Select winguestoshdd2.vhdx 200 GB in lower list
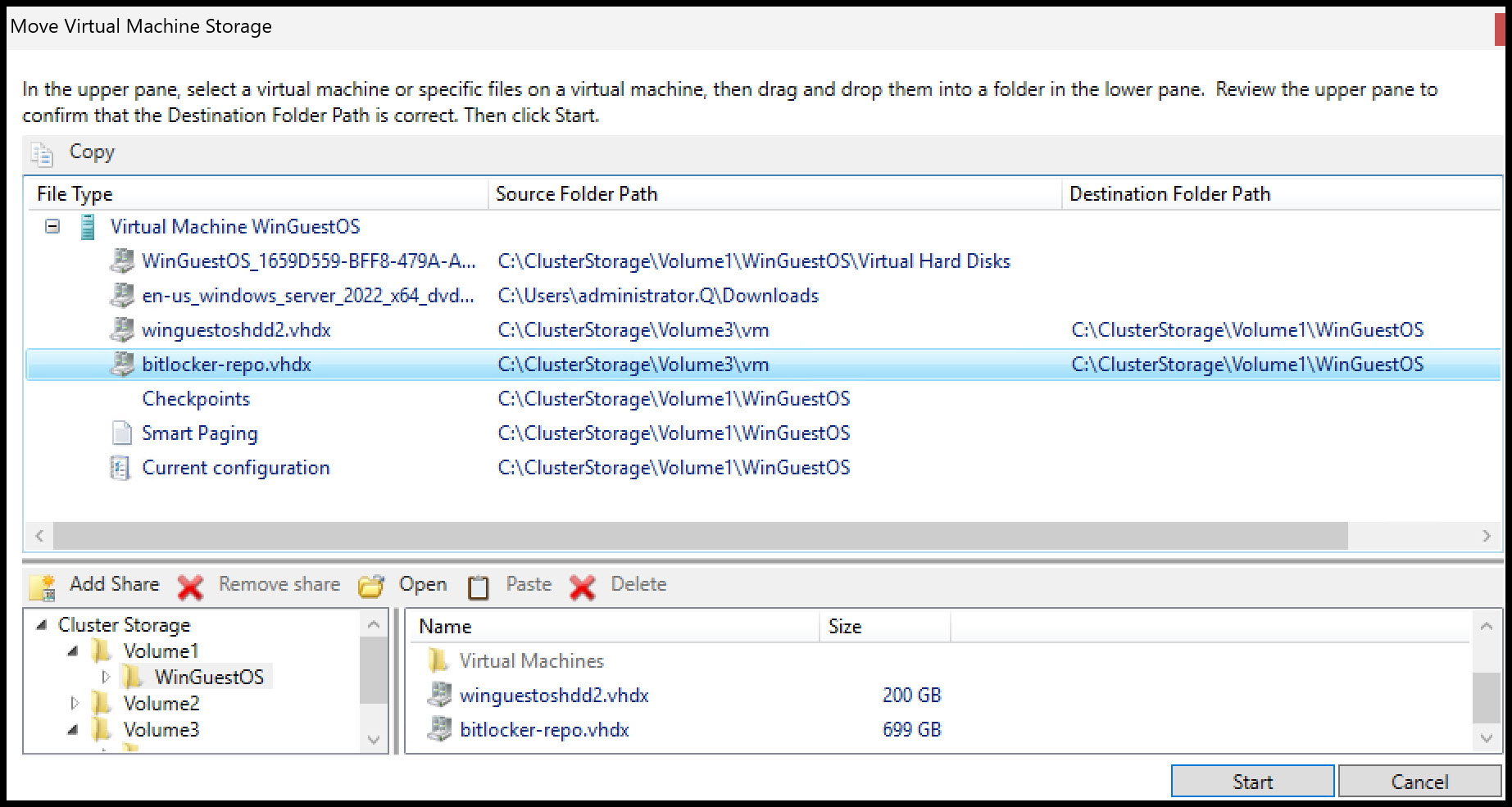Viewport: 1512px width, 807px height. point(684,696)
